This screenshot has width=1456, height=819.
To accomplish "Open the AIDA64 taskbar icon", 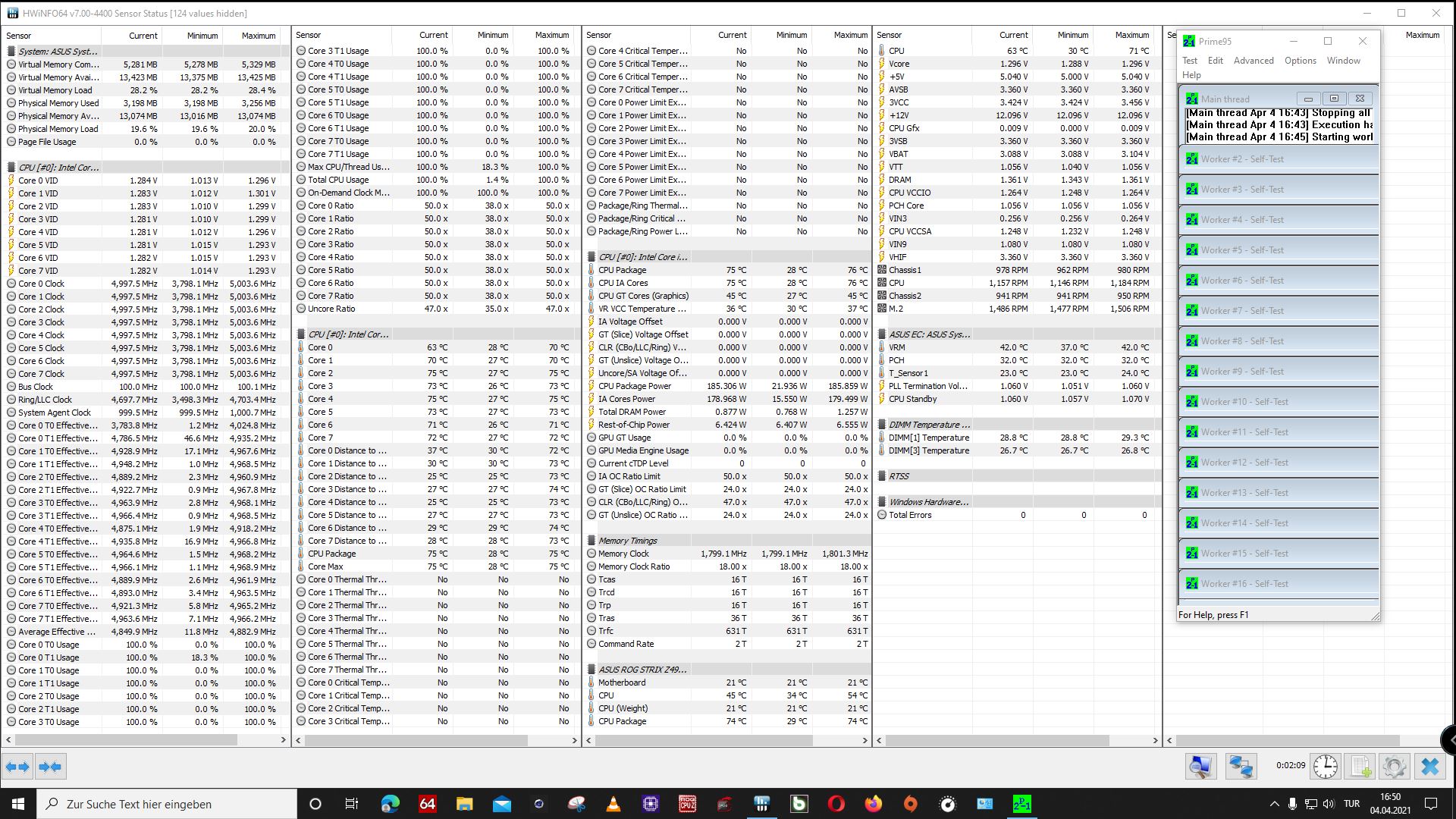I will (x=427, y=804).
